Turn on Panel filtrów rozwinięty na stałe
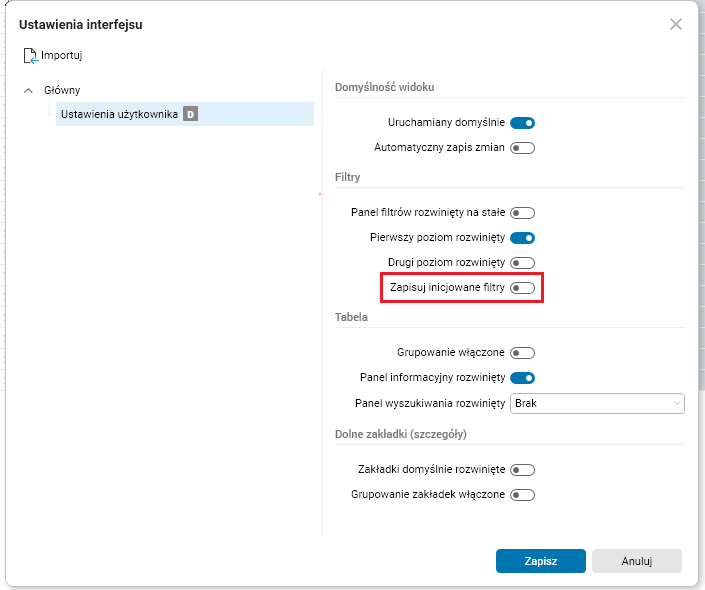This screenshot has width=705, height=590. [x=523, y=213]
